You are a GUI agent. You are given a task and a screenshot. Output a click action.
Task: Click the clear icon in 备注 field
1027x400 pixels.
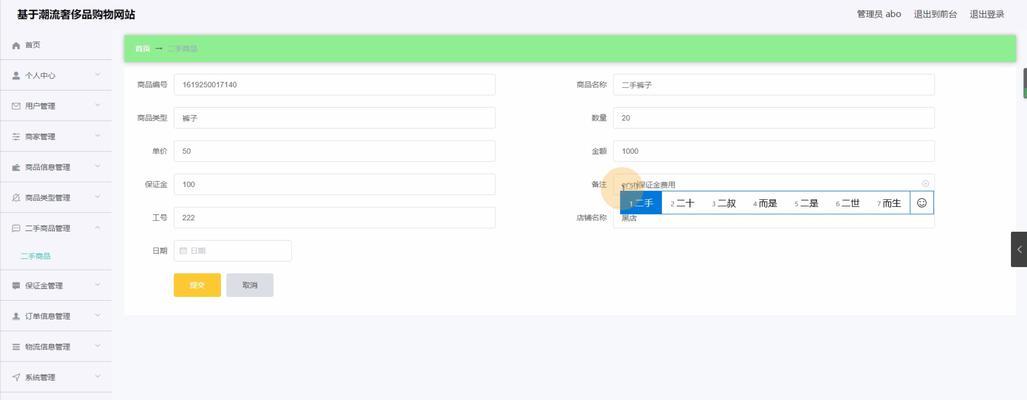coord(925,184)
